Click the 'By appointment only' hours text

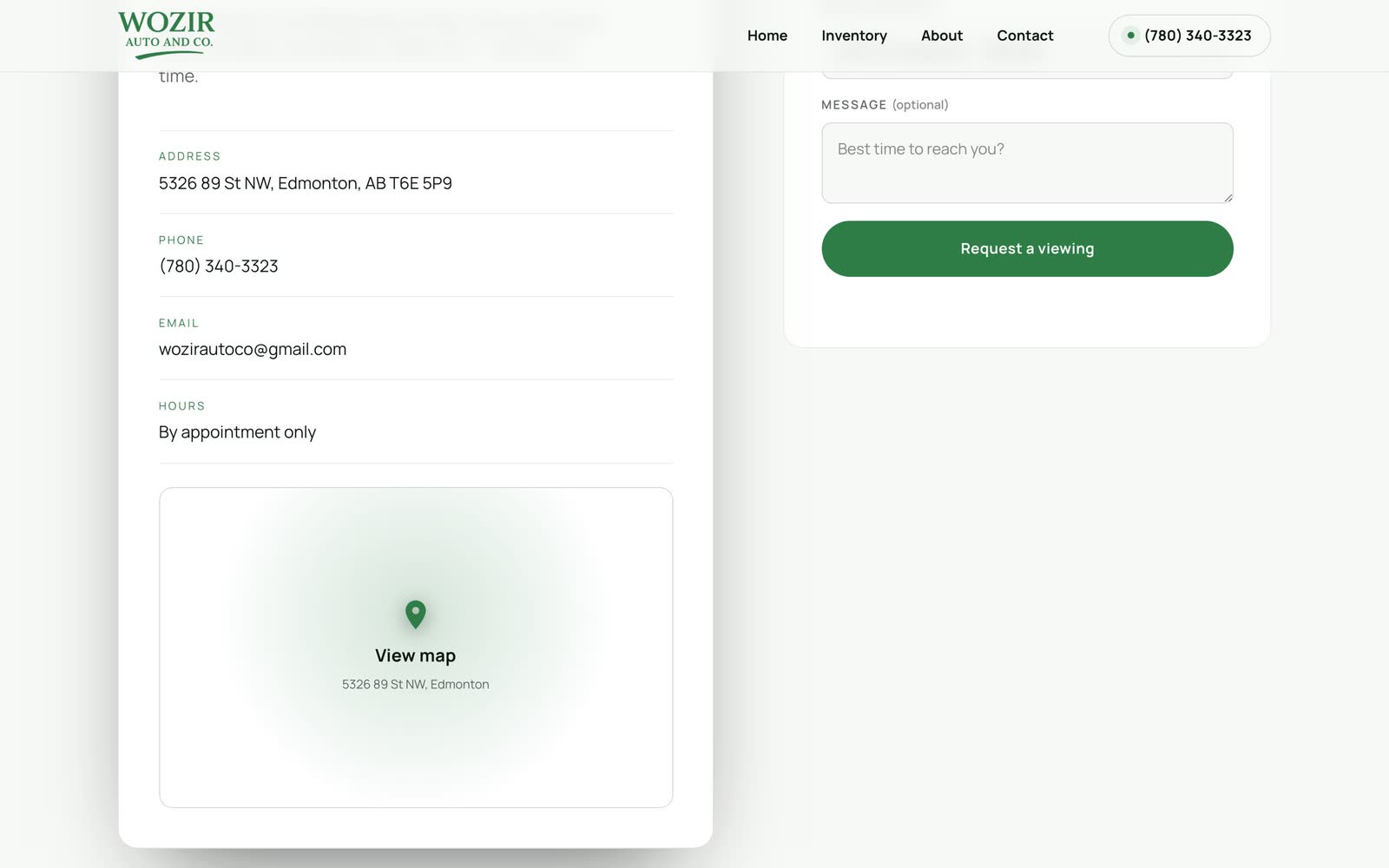[x=237, y=432]
